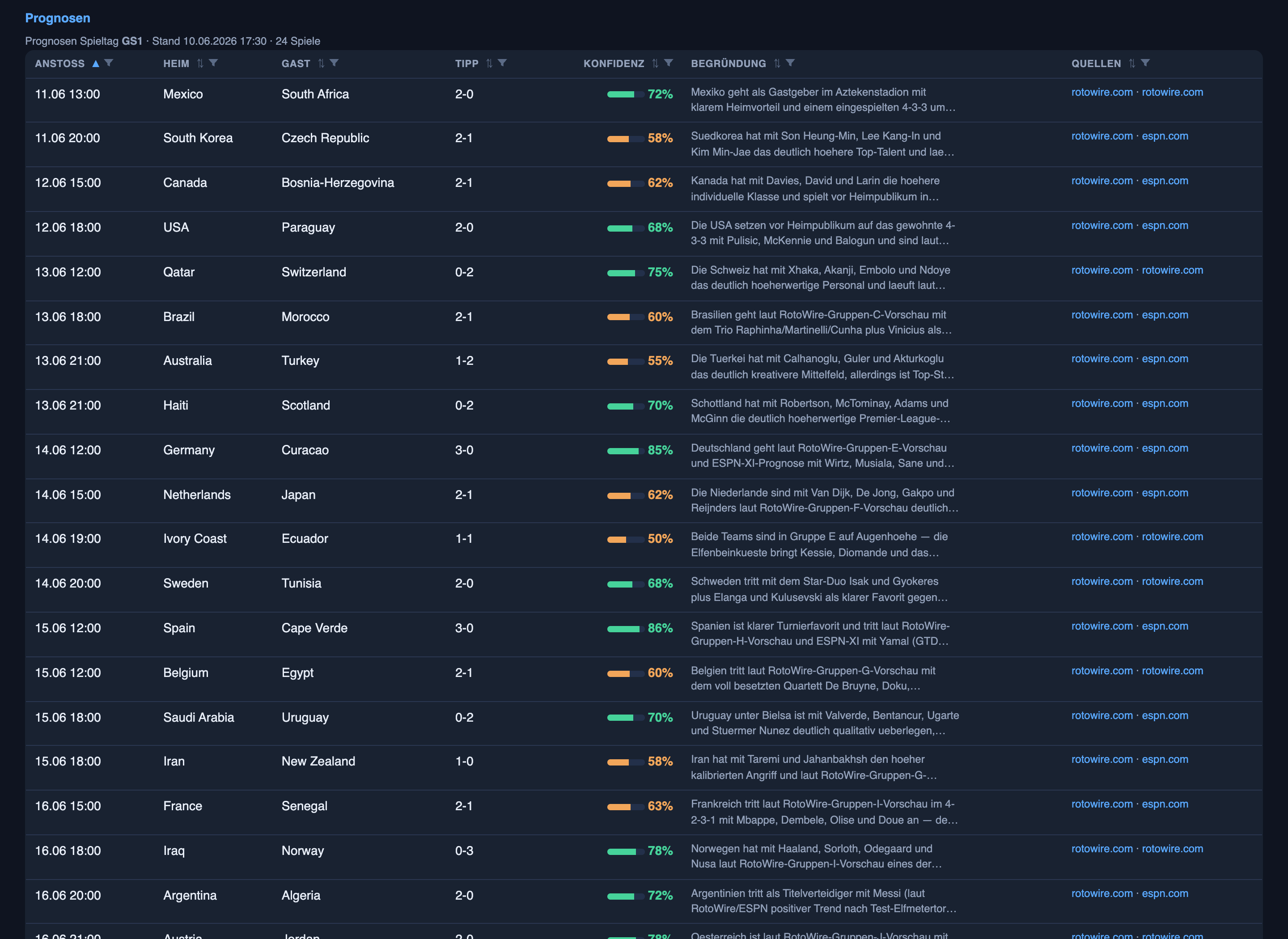Click the KONFIDENZ column sort arrows
The image size is (1288, 939).
[655, 63]
